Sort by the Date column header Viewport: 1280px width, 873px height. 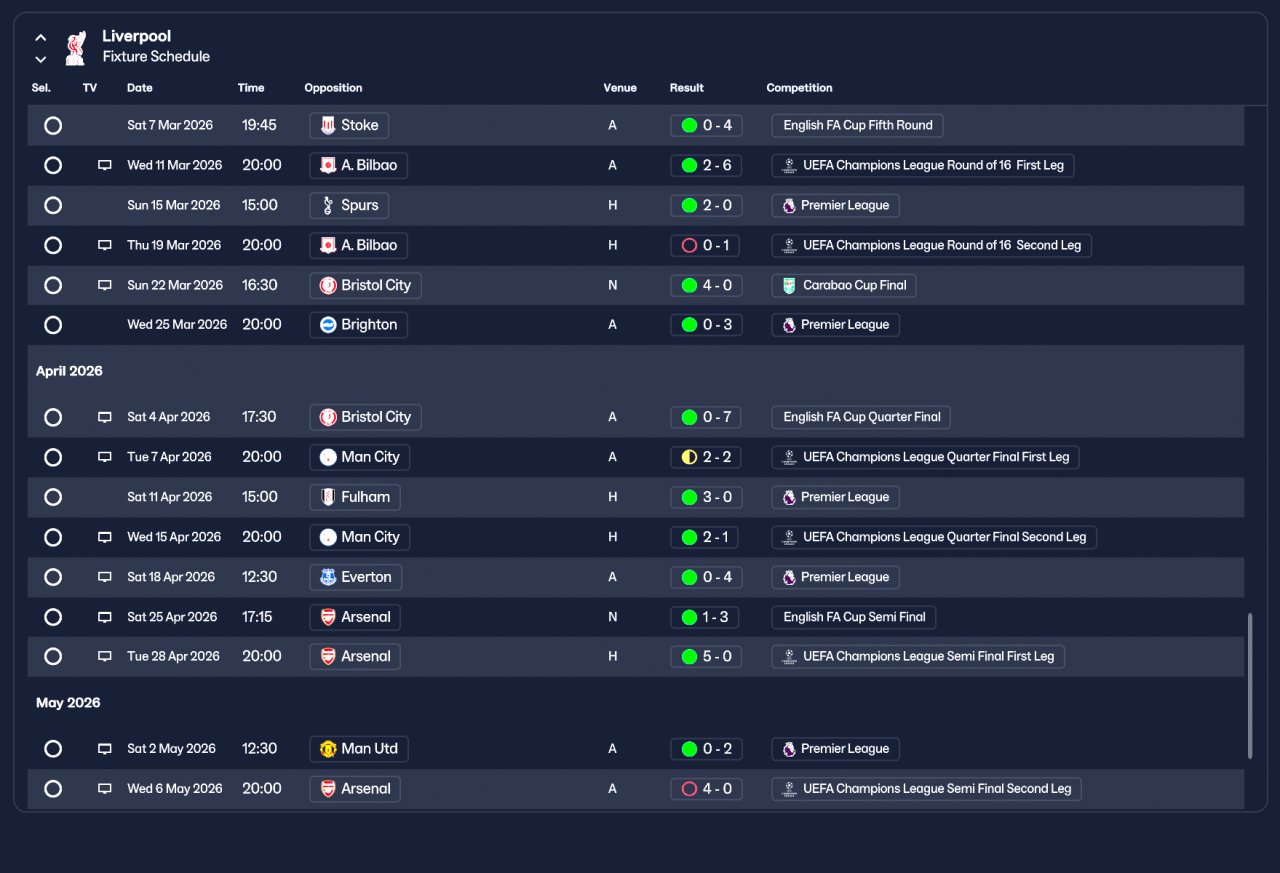point(140,88)
